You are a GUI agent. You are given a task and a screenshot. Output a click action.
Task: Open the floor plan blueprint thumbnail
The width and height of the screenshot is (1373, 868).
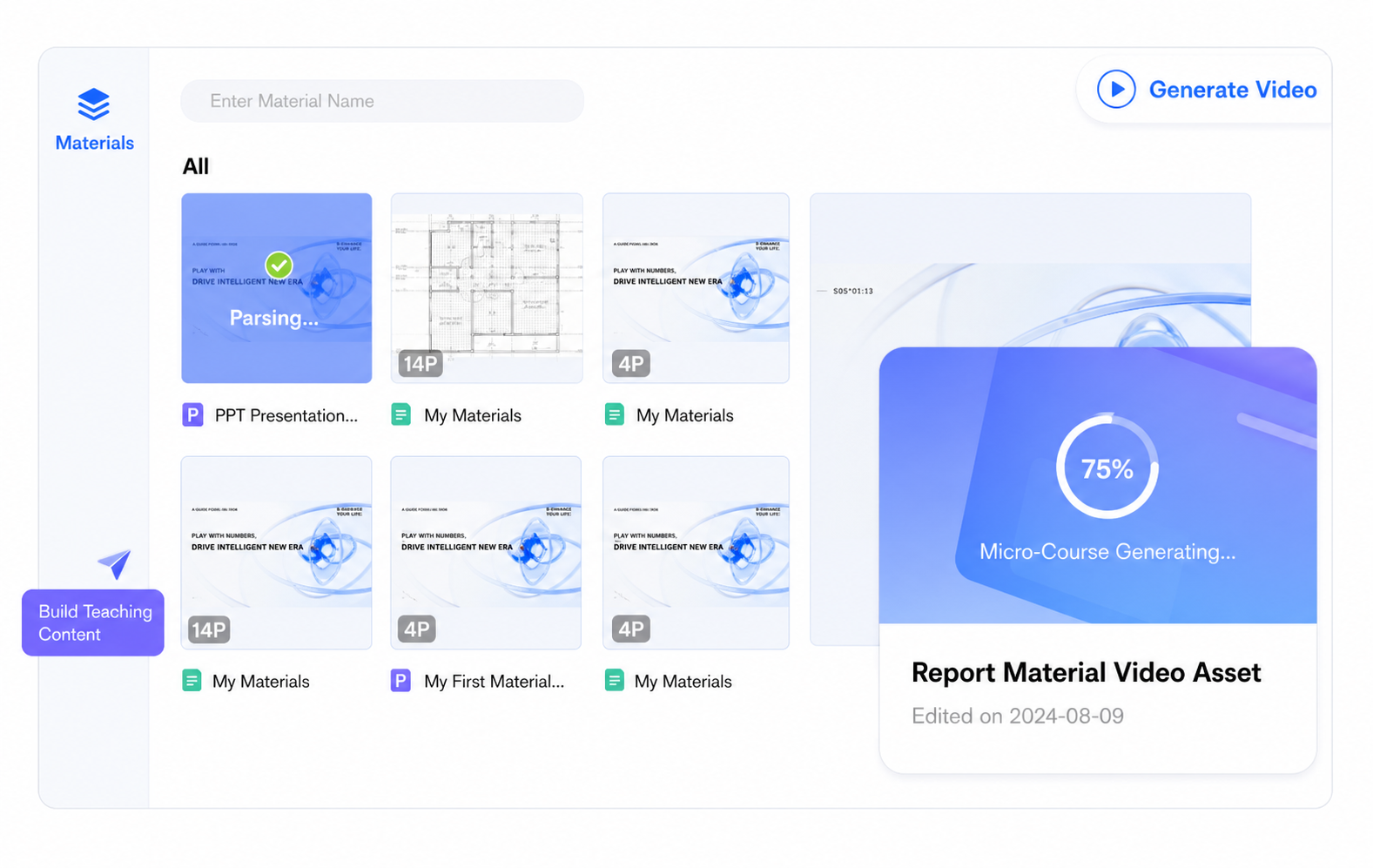[487, 288]
